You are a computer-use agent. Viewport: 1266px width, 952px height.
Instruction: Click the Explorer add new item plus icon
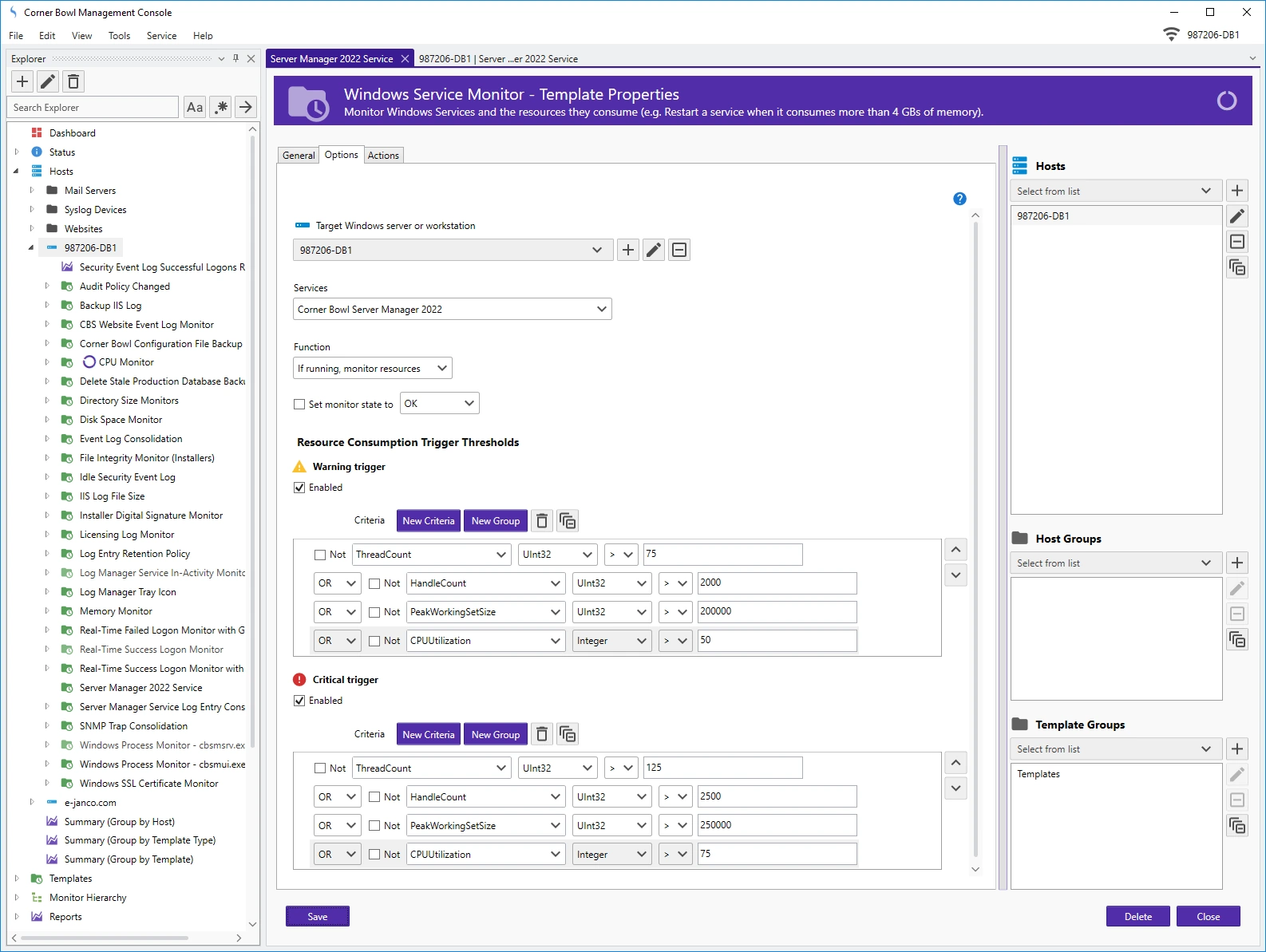pos(22,81)
